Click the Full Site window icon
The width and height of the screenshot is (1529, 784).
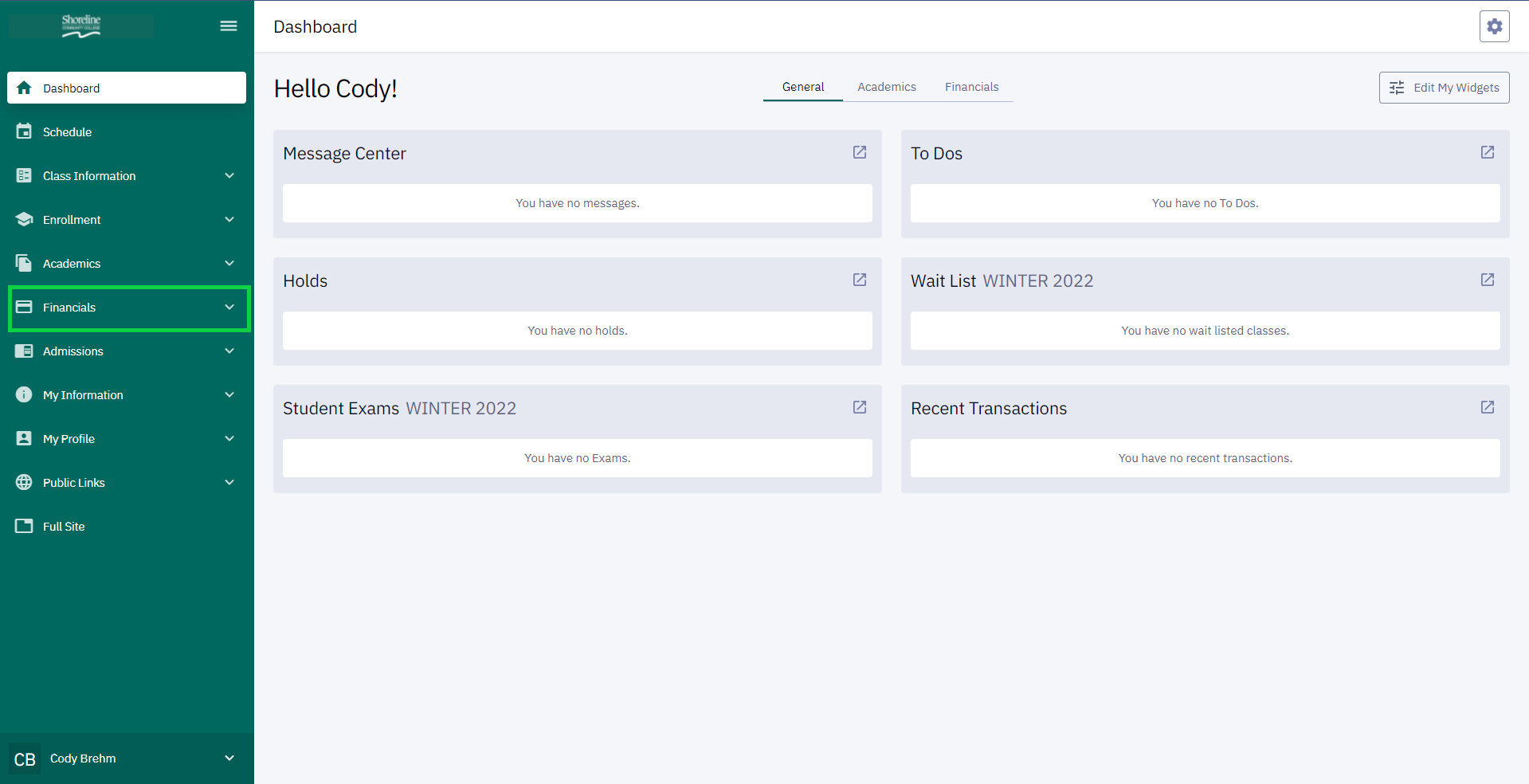(24, 526)
